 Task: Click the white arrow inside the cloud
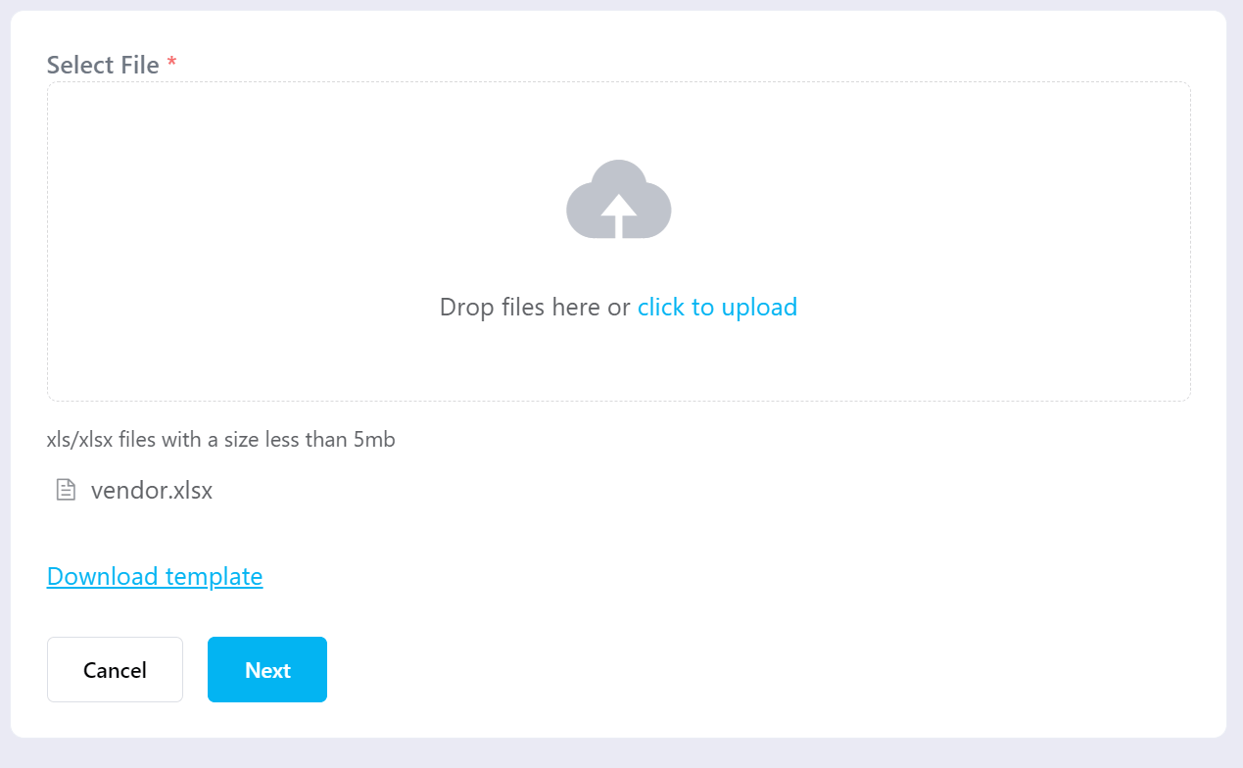pyautogui.click(x=619, y=215)
